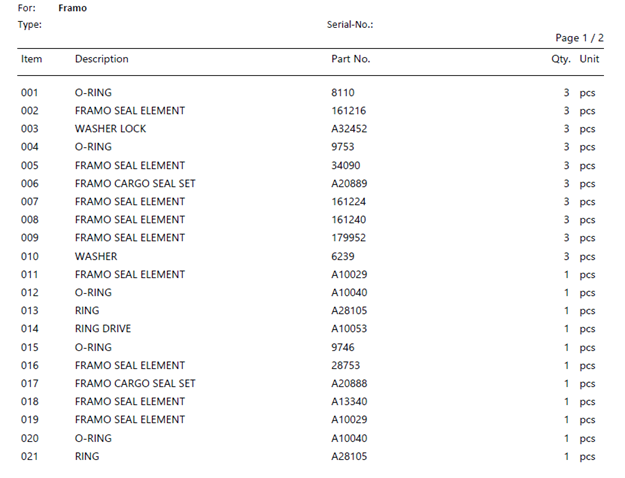Select item number 021
This screenshot has height=478, width=625.
(29, 457)
